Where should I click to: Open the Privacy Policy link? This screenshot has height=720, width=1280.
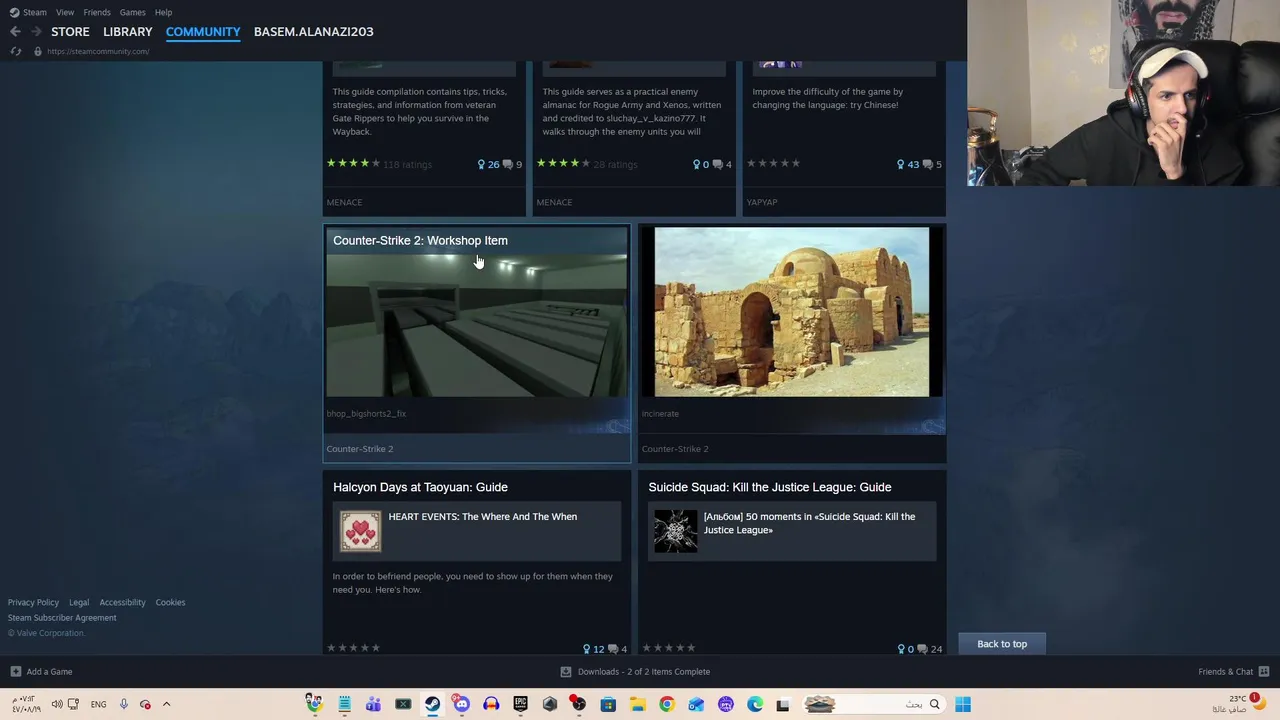tap(33, 602)
